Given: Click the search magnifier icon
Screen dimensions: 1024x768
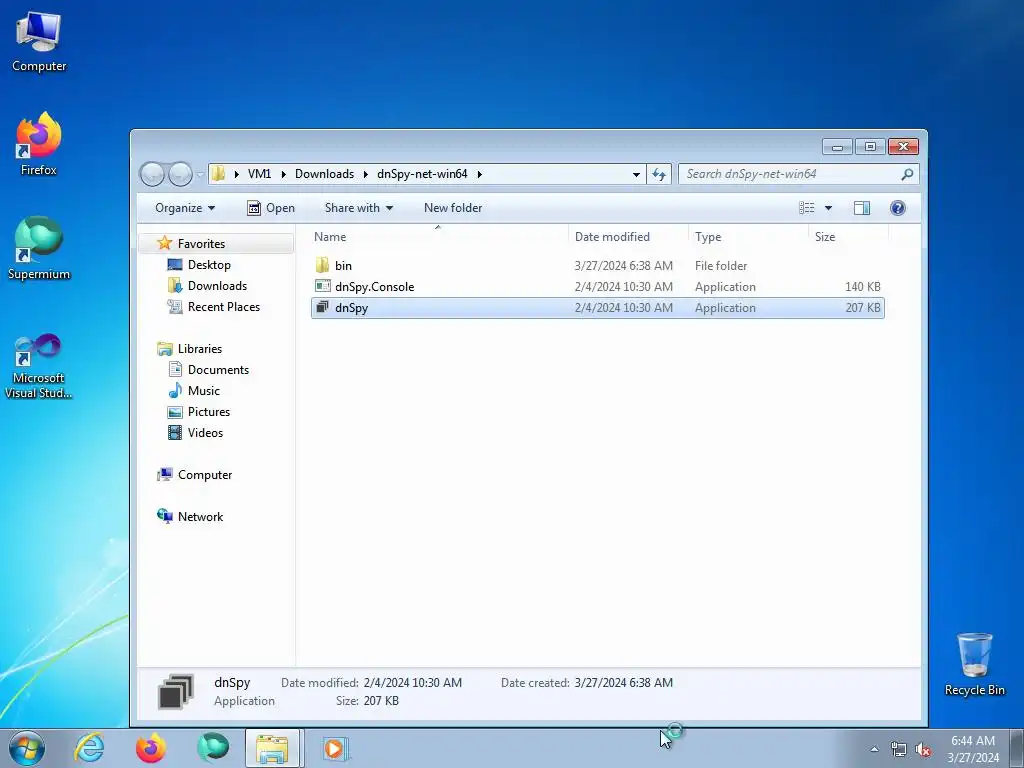Looking at the screenshot, I should (x=907, y=174).
